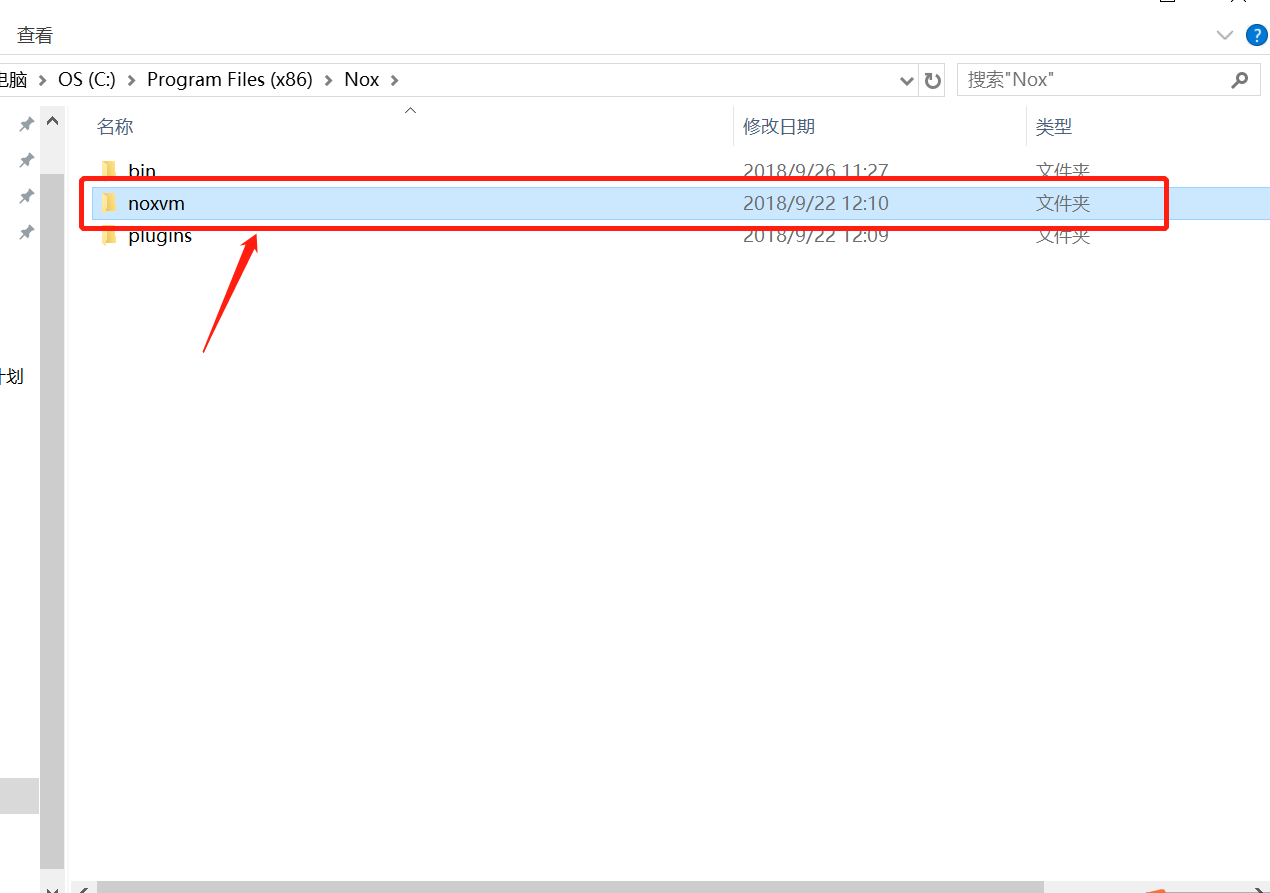The image size is (1270, 893).
Task: Click the topmost pin icon in navigation pane
Action: pos(27,124)
